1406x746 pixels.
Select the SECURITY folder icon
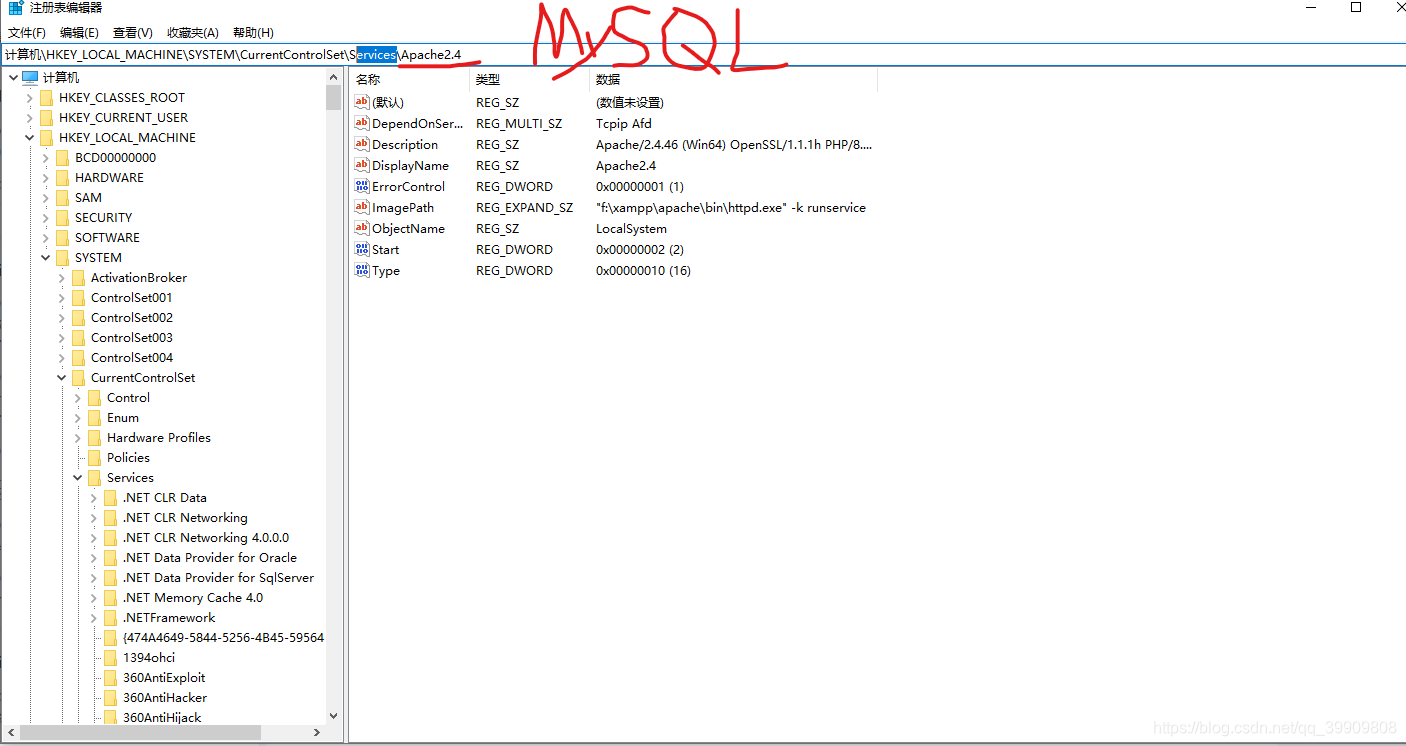62,217
